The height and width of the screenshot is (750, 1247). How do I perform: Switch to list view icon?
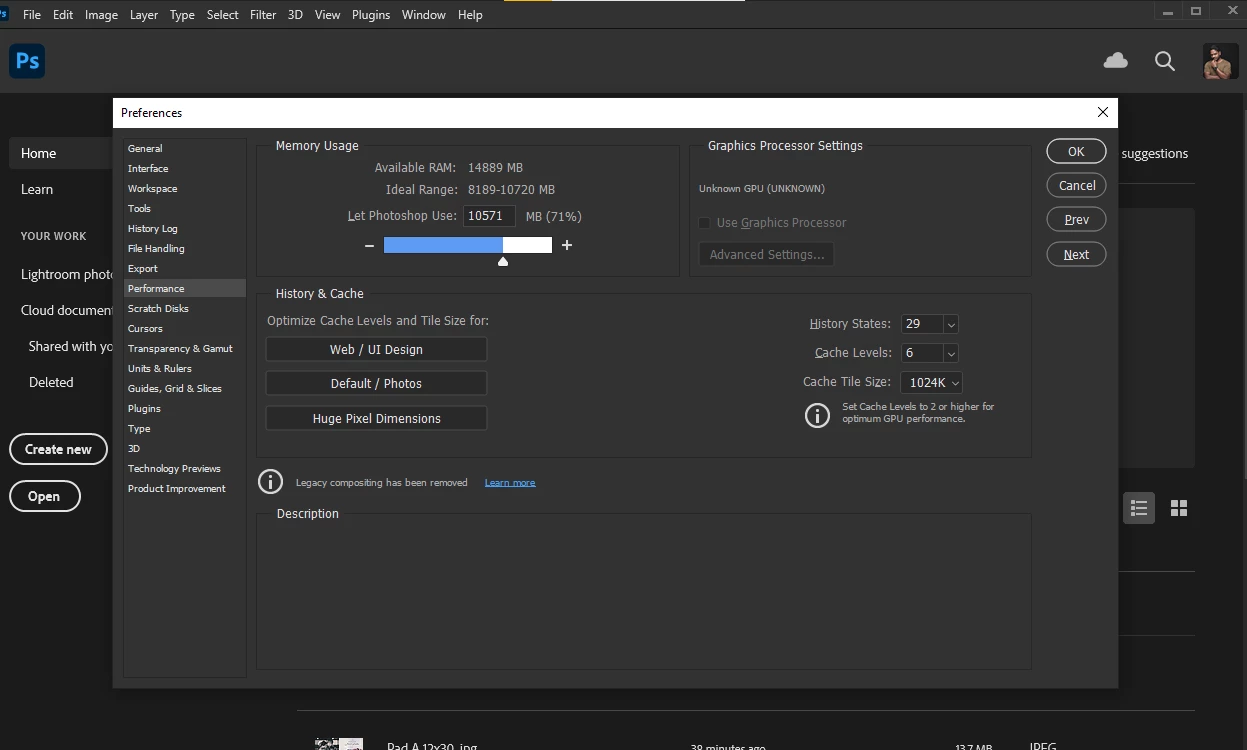[x=1138, y=508]
